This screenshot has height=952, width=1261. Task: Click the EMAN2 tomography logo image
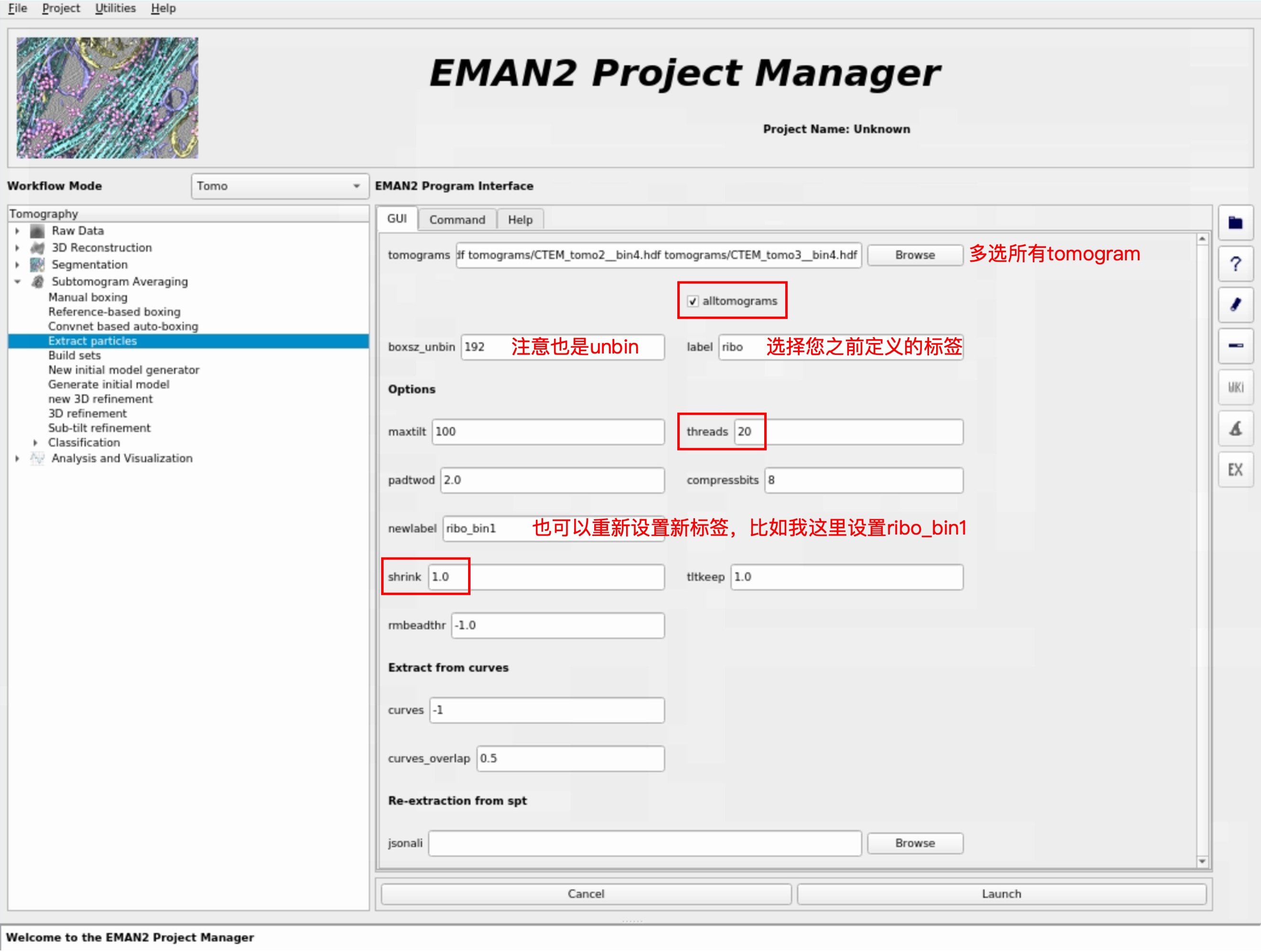[x=107, y=98]
